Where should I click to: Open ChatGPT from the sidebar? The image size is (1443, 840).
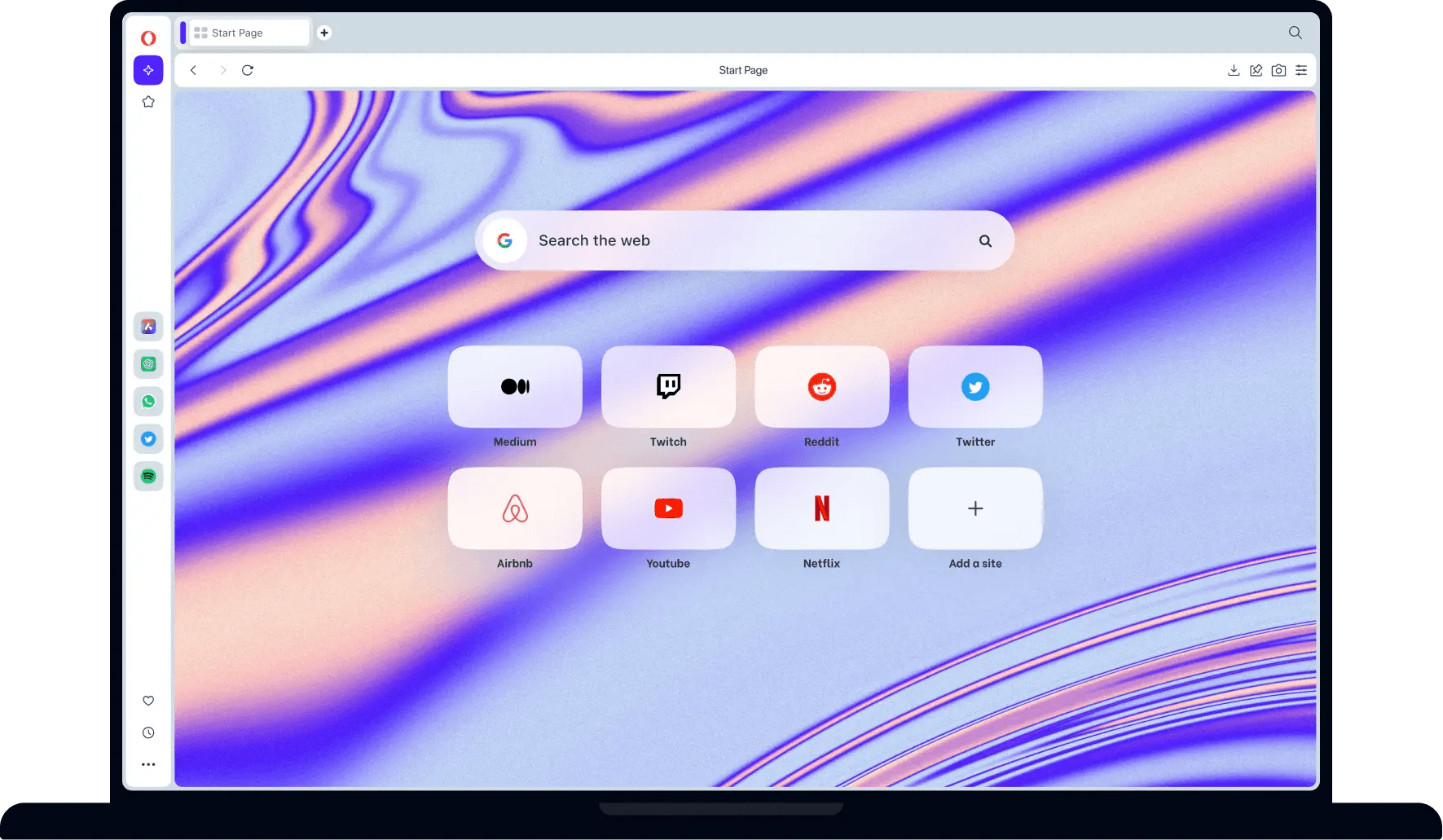(x=148, y=364)
